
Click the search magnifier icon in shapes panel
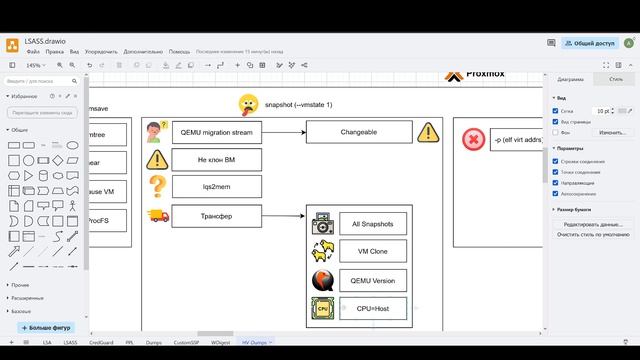pyautogui.click(x=74, y=81)
